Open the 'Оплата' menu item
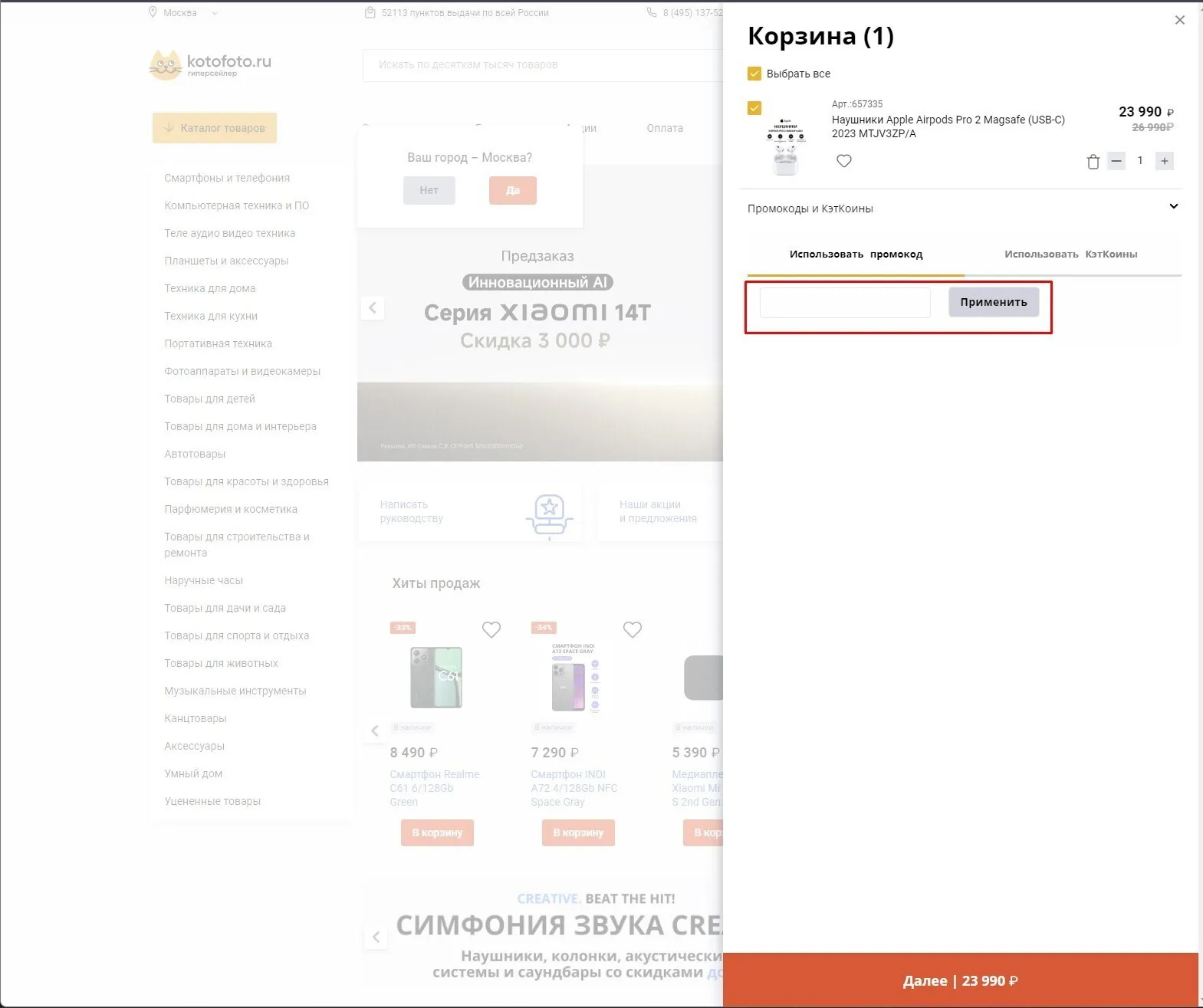The height and width of the screenshot is (1008, 1203). 665,128
